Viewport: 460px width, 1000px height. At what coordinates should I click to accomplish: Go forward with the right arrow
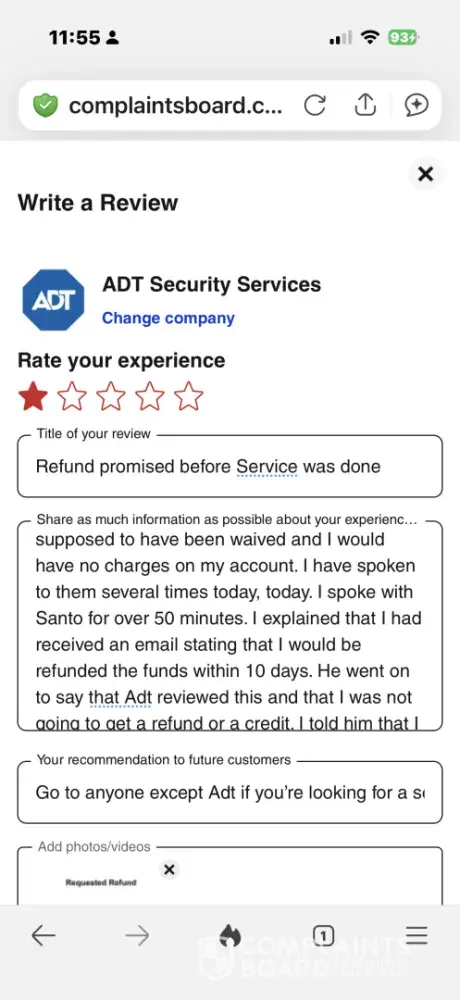(x=137, y=936)
